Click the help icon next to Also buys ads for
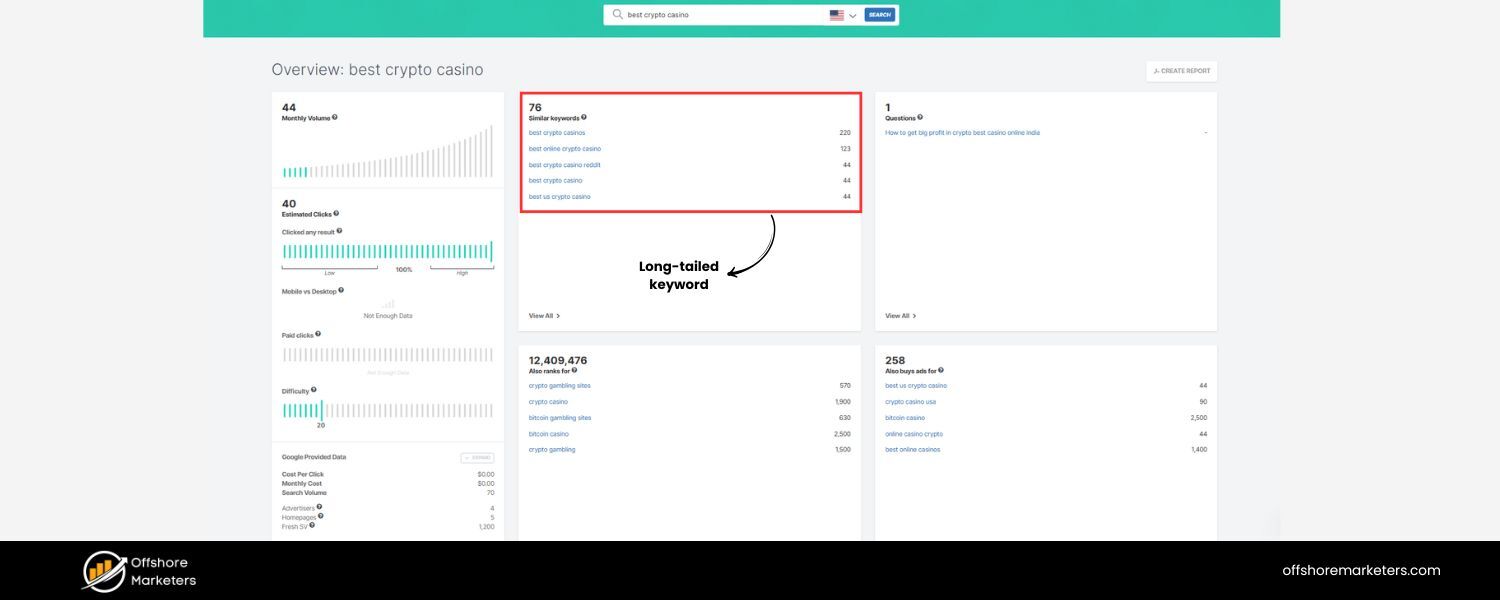Image resolution: width=1500 pixels, height=600 pixels. click(x=943, y=368)
